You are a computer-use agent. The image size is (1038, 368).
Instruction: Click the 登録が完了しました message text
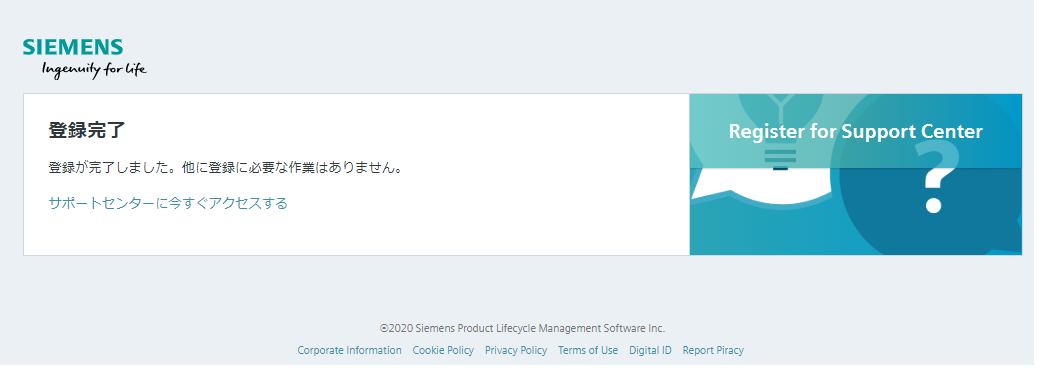coord(225,167)
